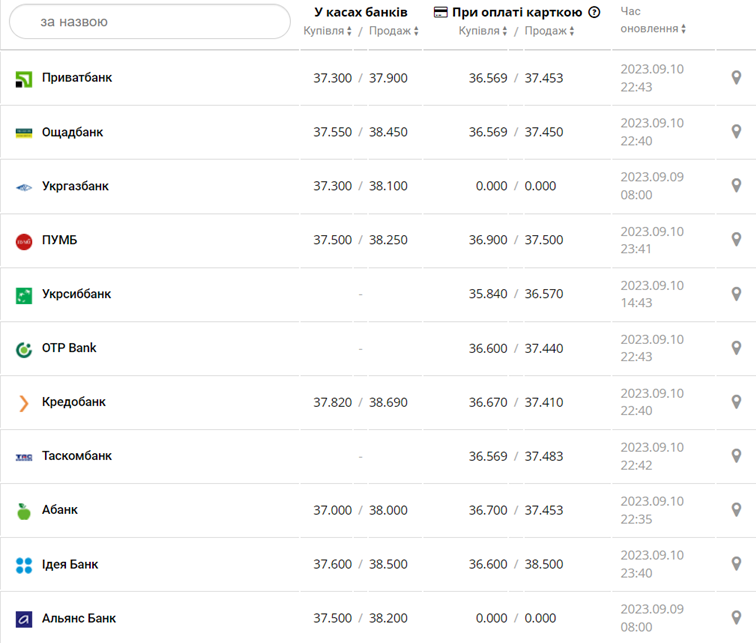Click the bank name search field
Image resolution: width=756 pixels, height=643 pixels.
pyautogui.click(x=150, y=21)
